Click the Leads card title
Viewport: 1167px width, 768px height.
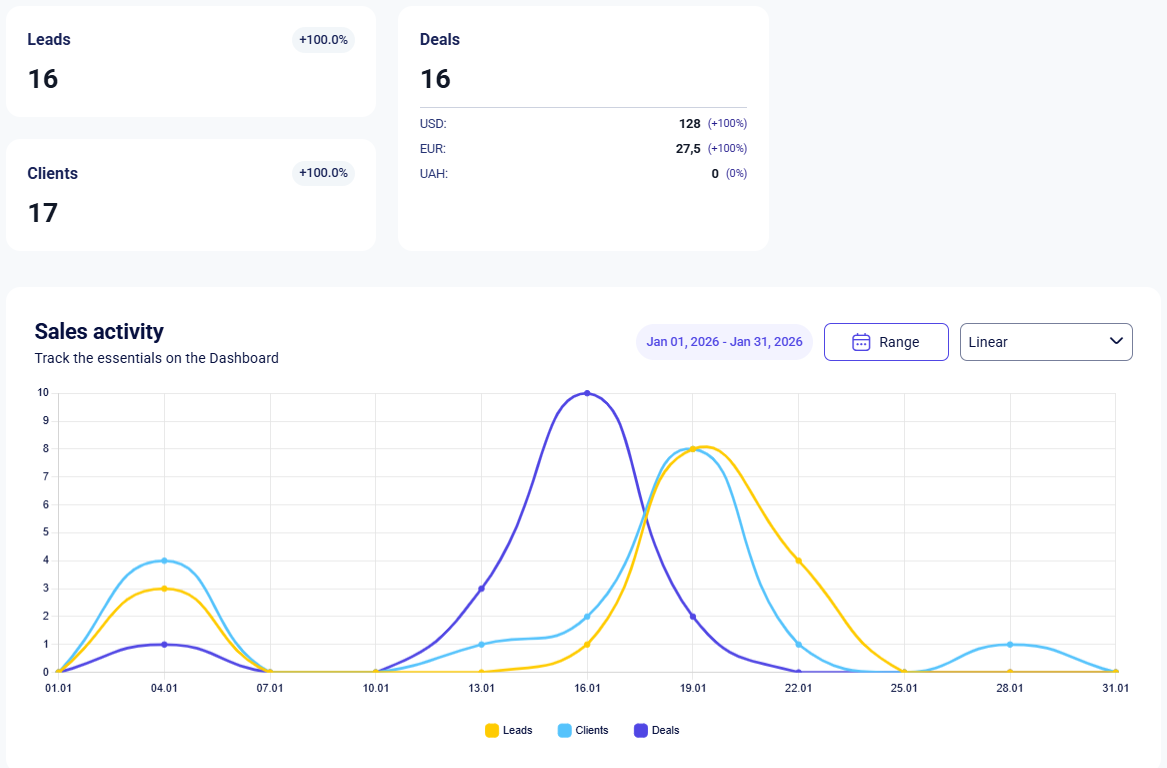pyautogui.click(x=49, y=39)
